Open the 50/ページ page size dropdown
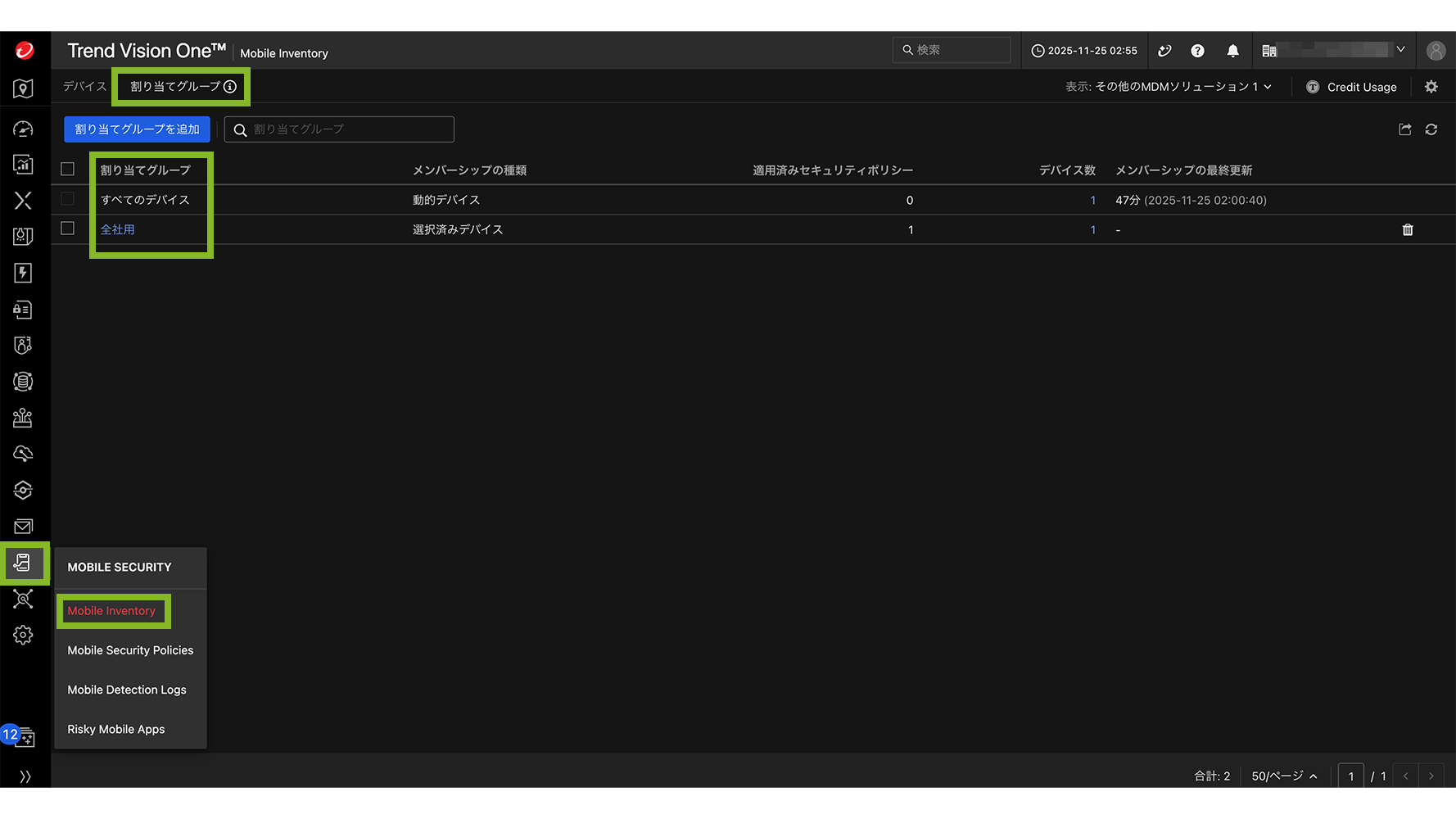This screenshot has width=1456, height=819. pyautogui.click(x=1283, y=776)
